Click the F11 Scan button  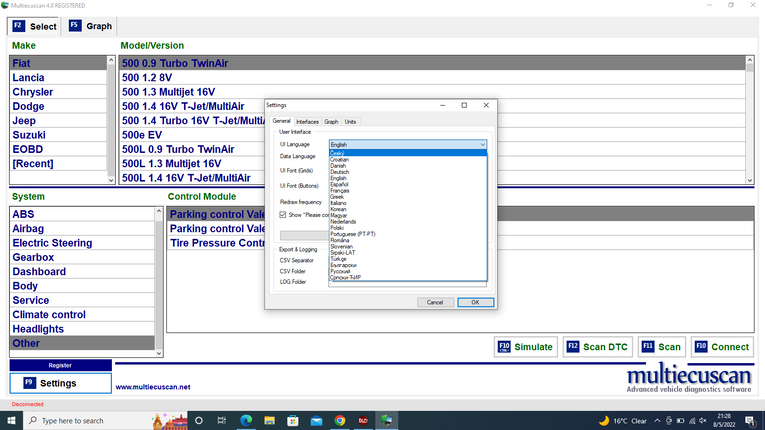tap(661, 347)
